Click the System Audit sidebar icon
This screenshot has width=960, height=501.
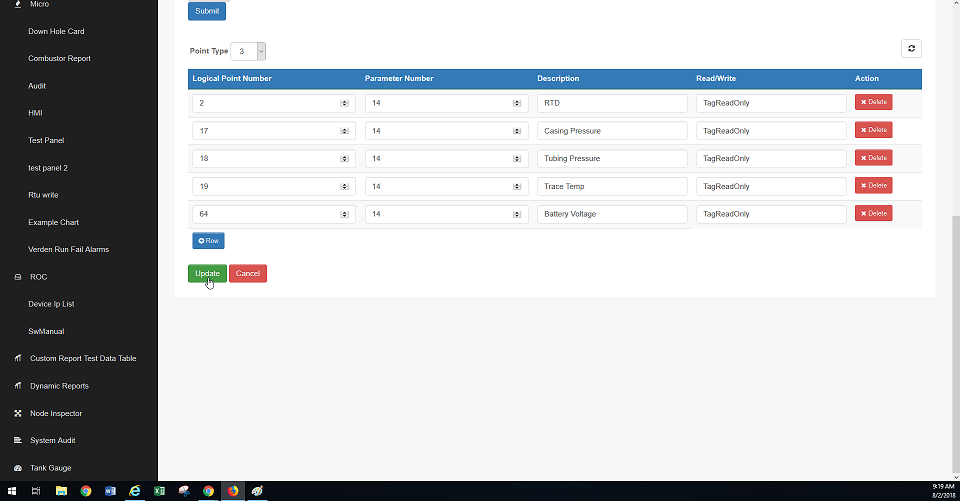[18, 440]
